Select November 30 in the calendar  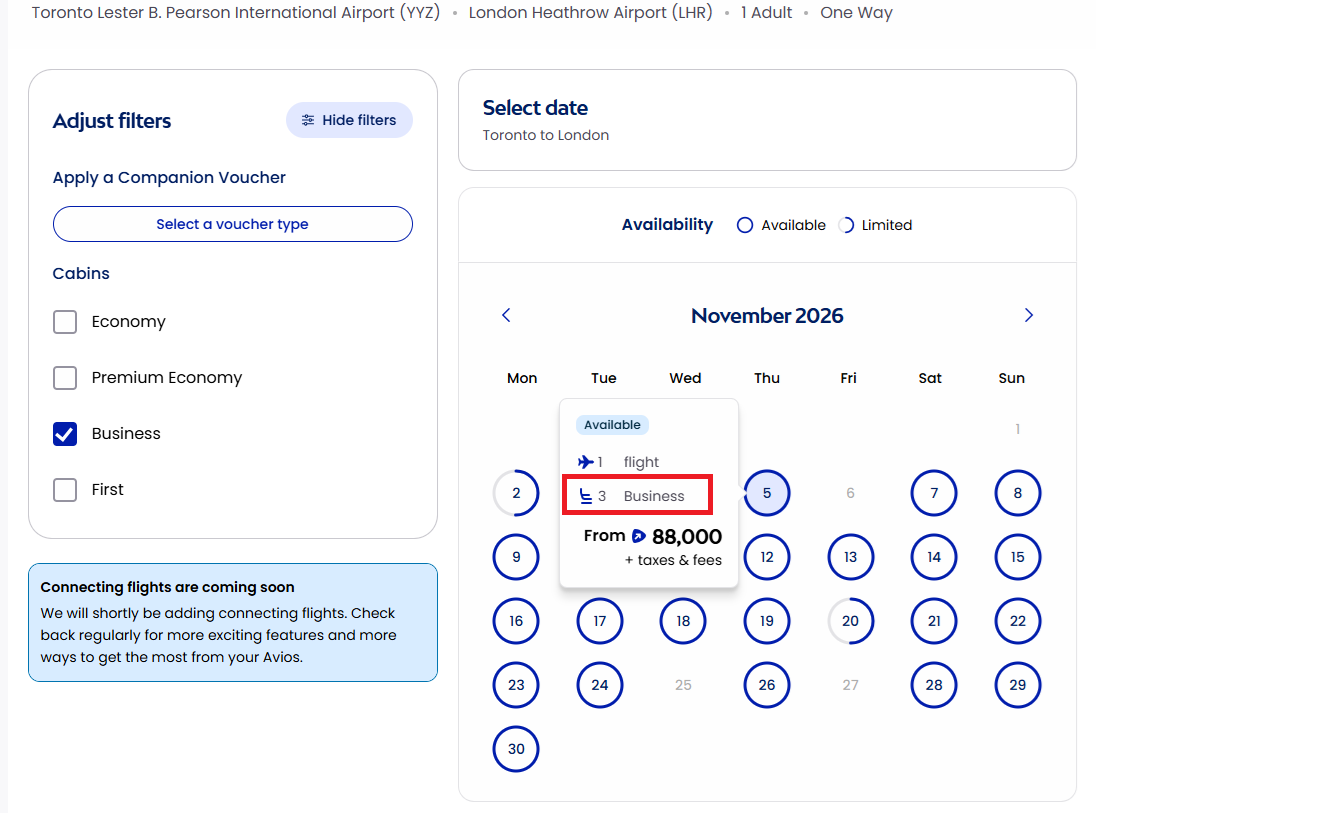click(x=516, y=749)
